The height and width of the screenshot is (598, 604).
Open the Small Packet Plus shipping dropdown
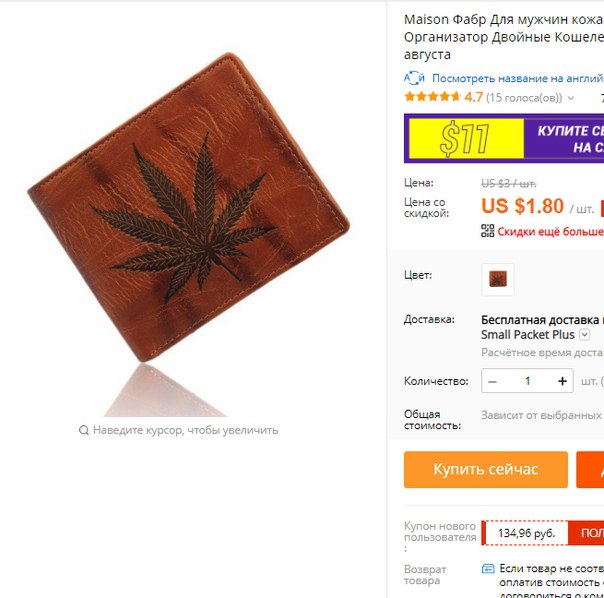584,334
